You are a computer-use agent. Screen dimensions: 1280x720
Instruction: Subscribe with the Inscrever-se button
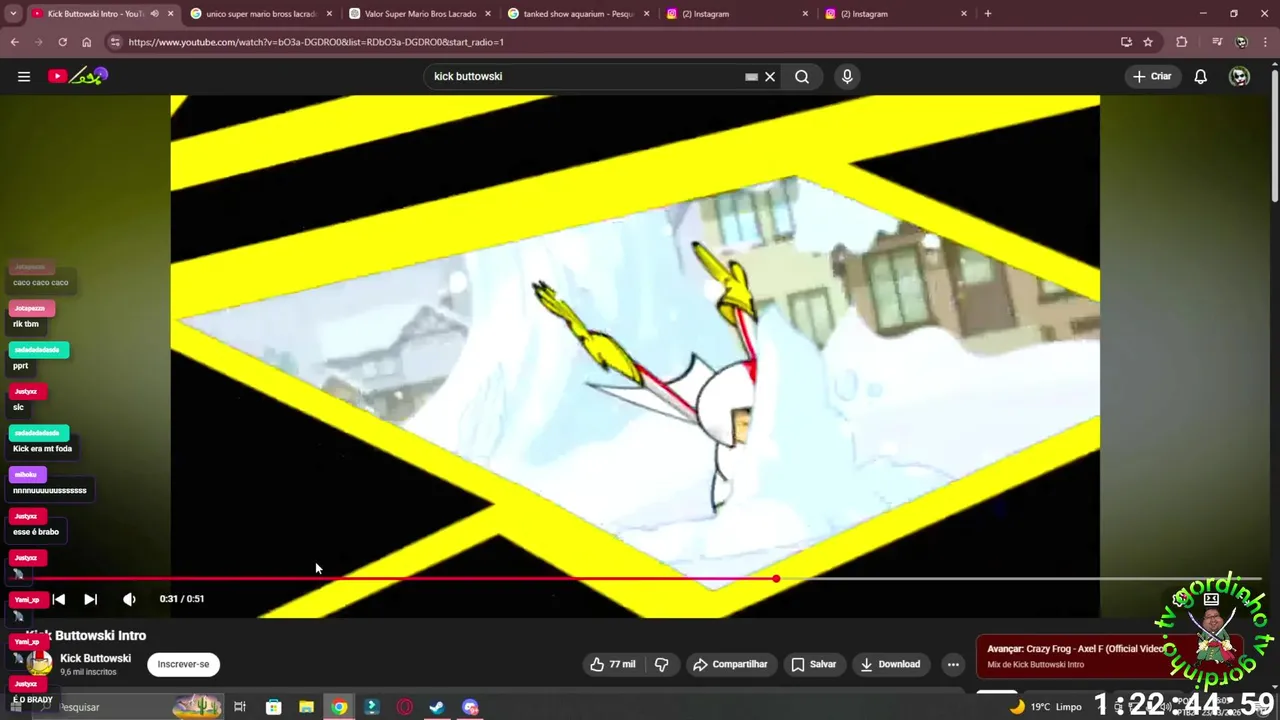183,664
